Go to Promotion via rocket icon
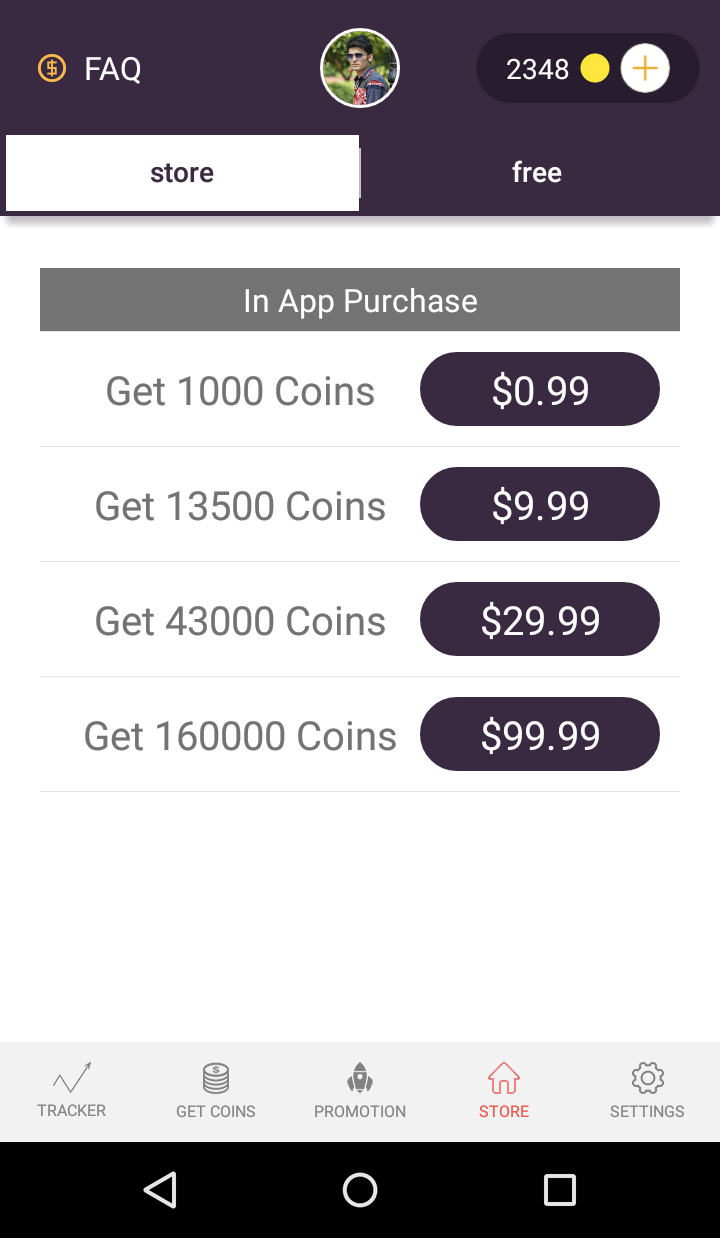 point(360,1091)
